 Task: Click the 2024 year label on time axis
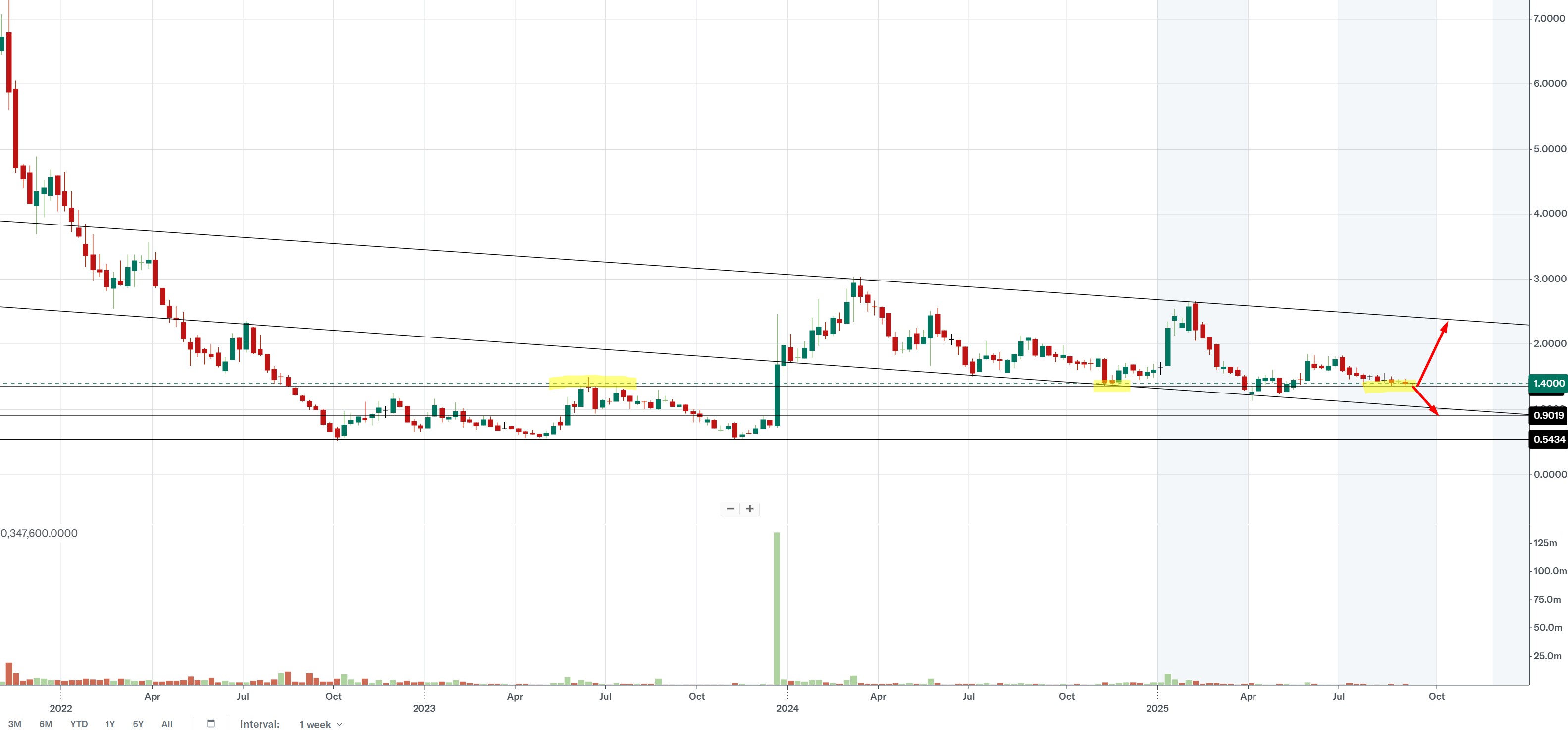787,708
